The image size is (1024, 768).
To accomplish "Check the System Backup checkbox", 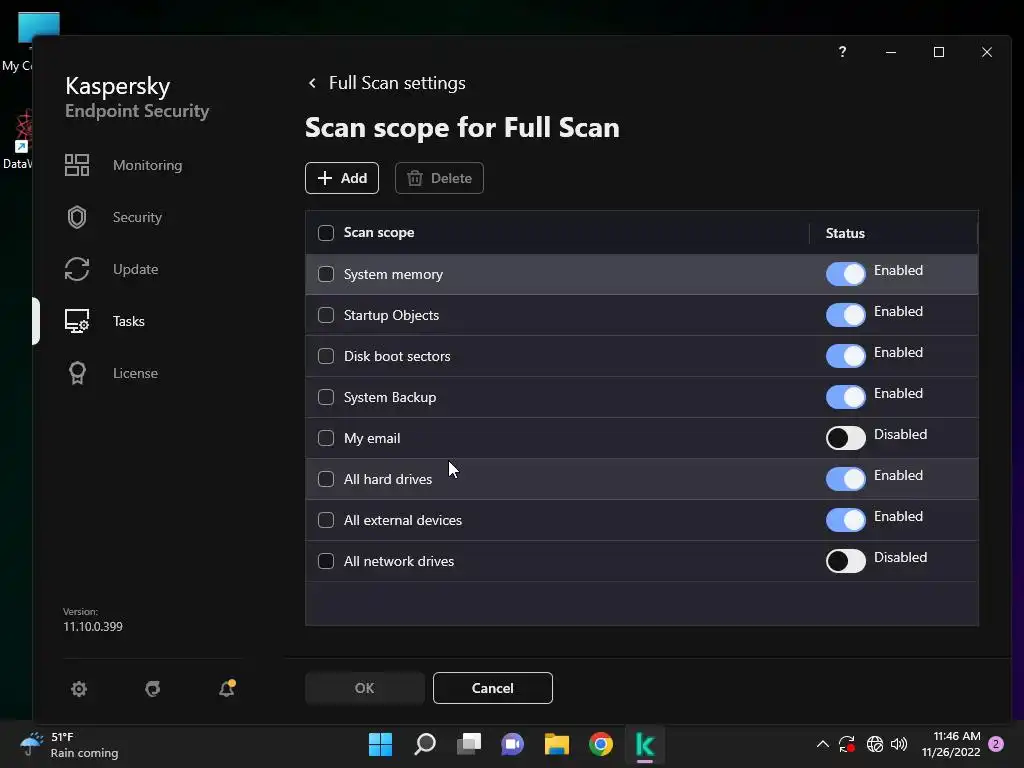I will click(x=326, y=397).
